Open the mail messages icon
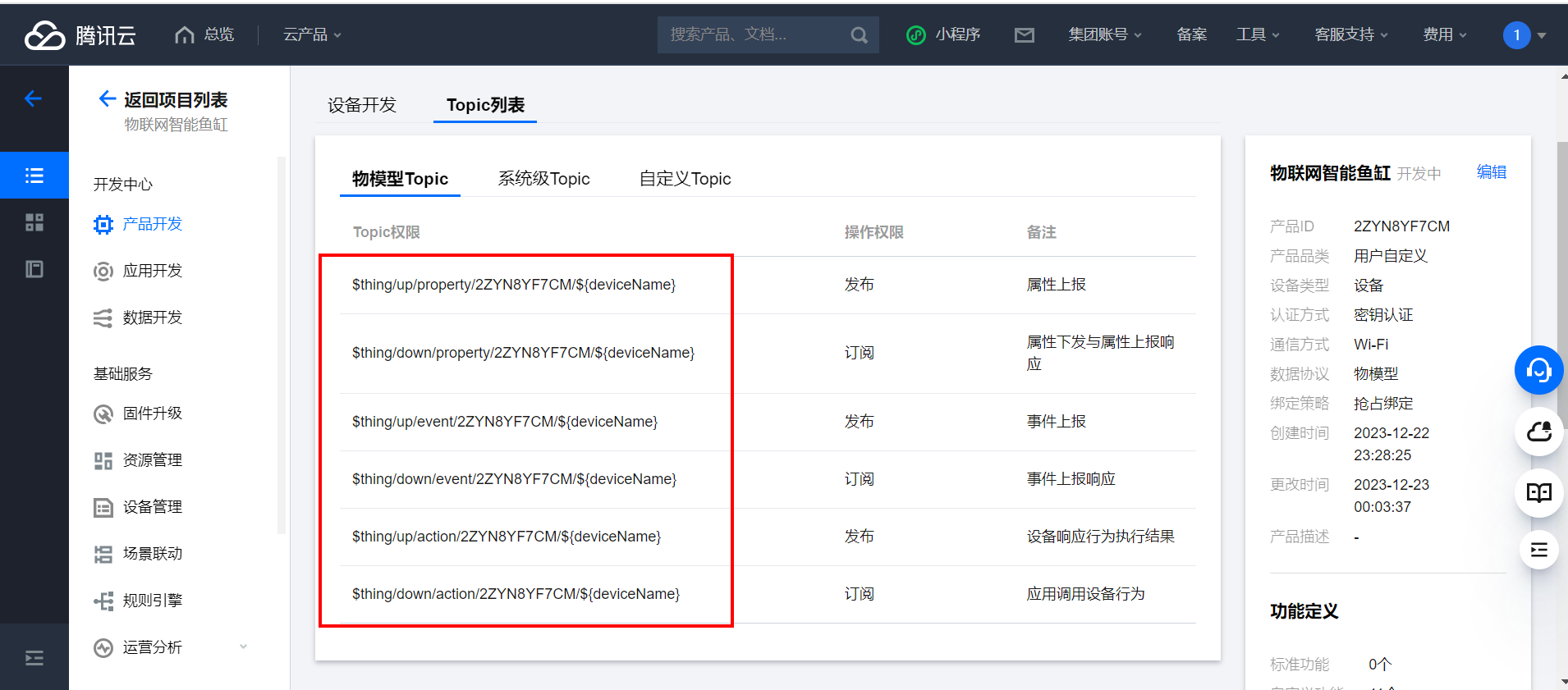The height and width of the screenshot is (690, 1568). click(x=1024, y=34)
